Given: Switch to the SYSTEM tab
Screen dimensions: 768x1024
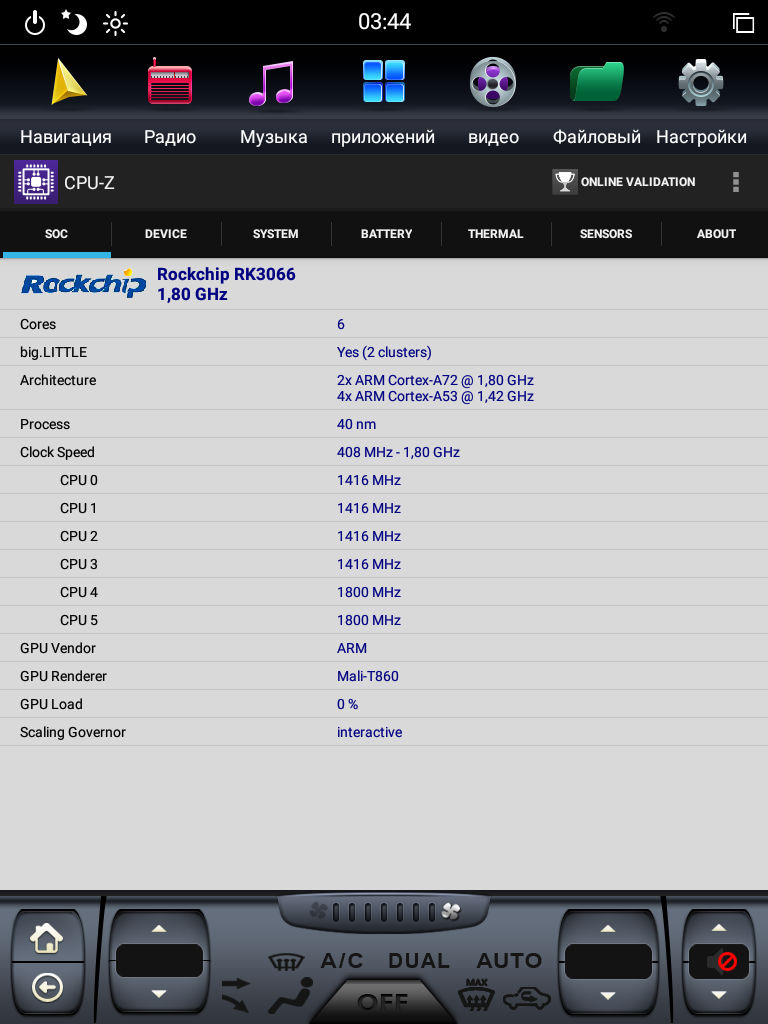Looking at the screenshot, I should (x=276, y=234).
